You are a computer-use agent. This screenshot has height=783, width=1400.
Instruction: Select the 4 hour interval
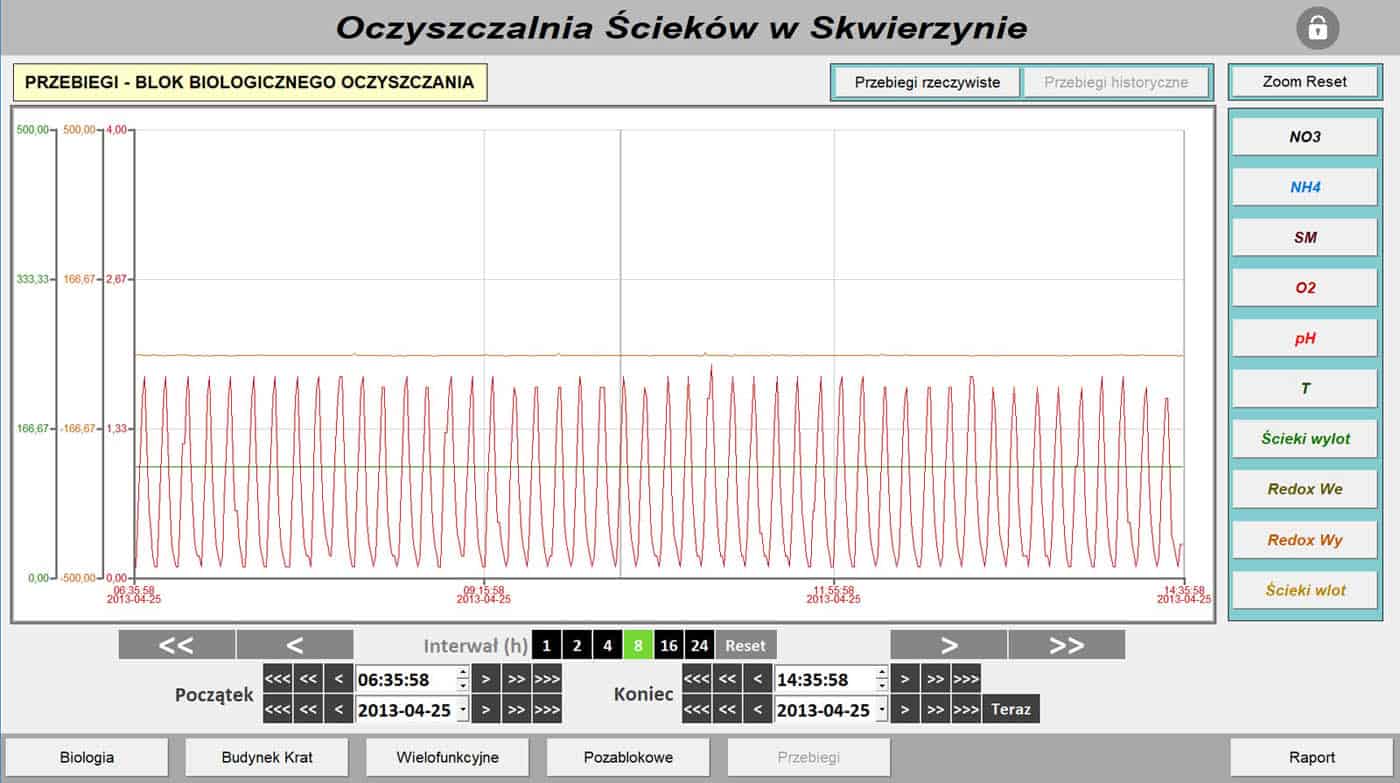point(607,646)
